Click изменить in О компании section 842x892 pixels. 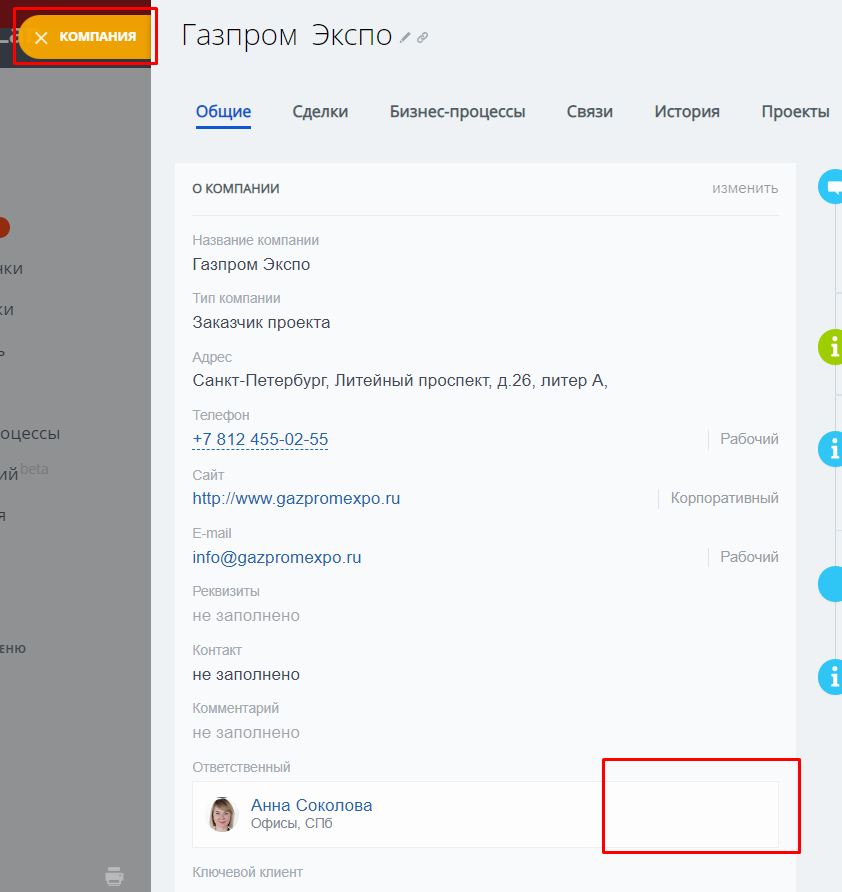[745, 188]
